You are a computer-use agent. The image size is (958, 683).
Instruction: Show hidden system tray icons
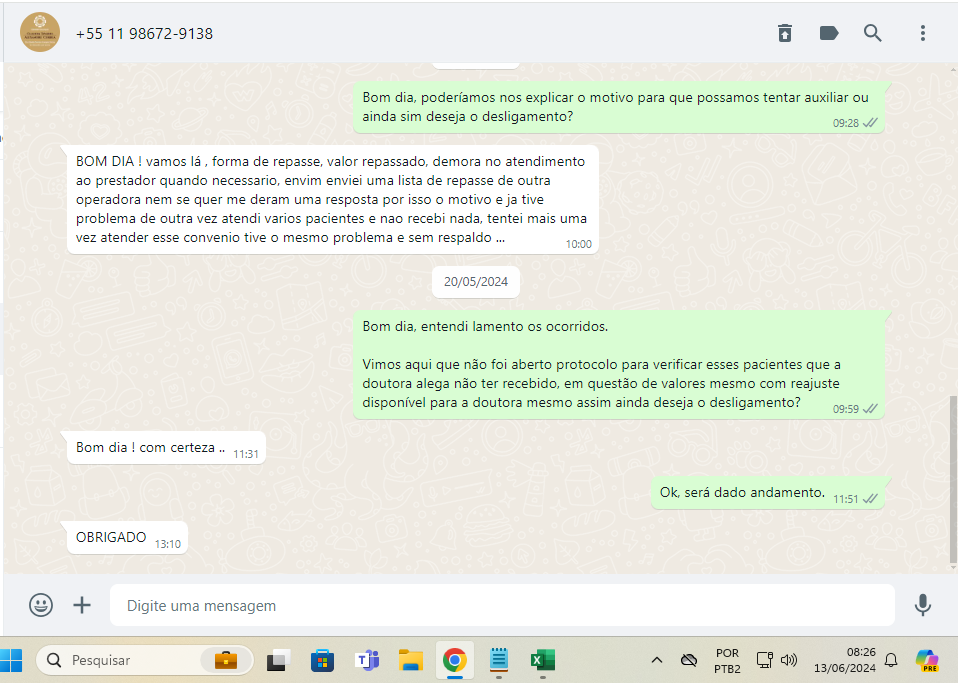[x=657, y=660]
